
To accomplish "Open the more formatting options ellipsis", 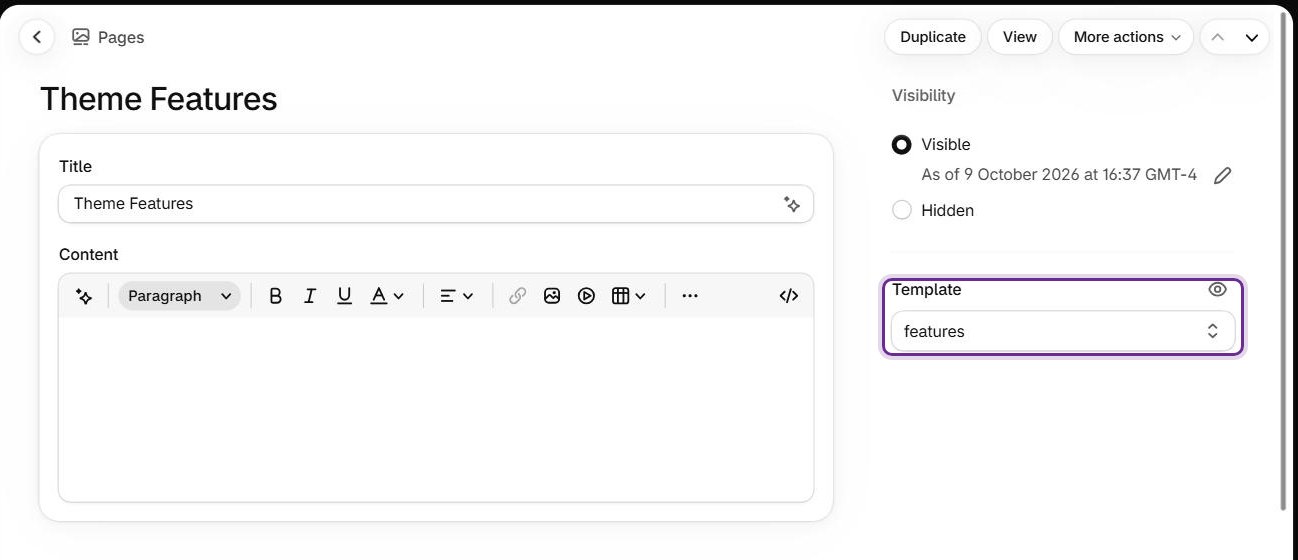I will 690,296.
